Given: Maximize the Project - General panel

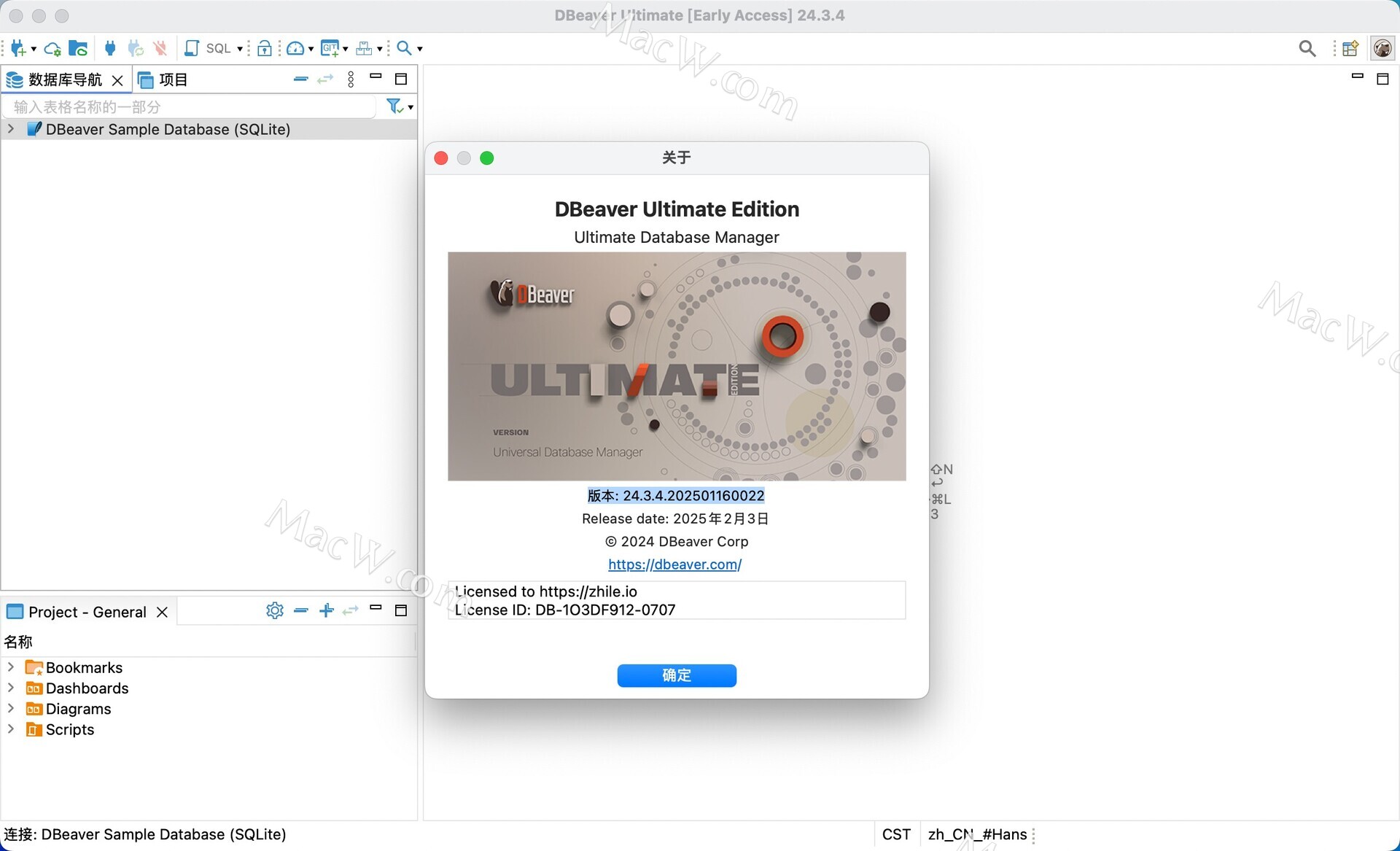Looking at the screenshot, I should tap(401, 610).
